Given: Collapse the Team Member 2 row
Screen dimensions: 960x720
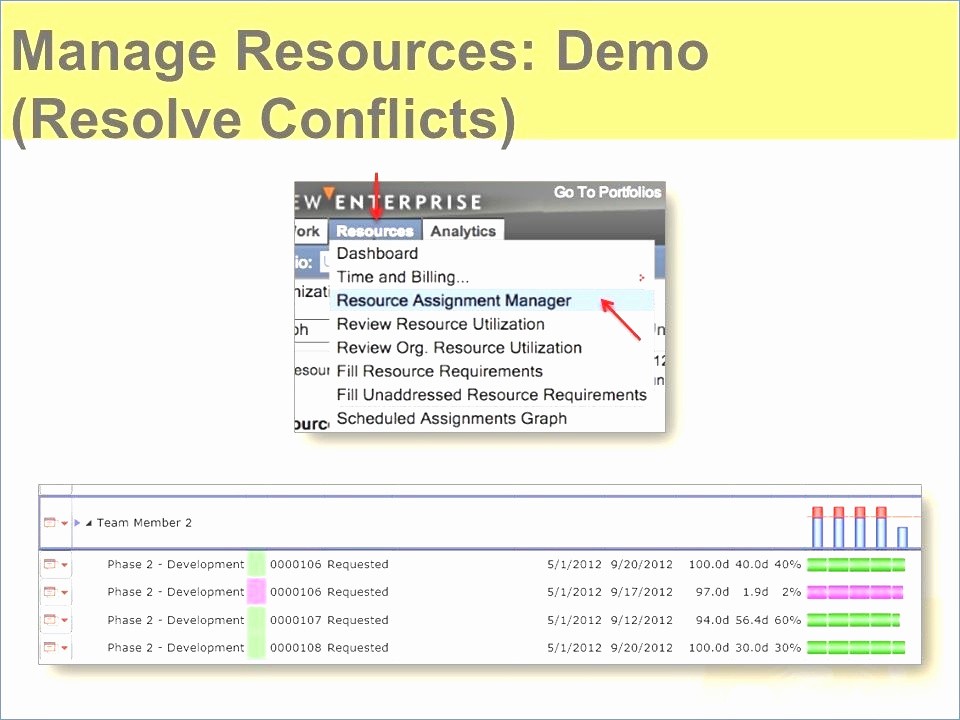Looking at the screenshot, I should (x=88, y=523).
